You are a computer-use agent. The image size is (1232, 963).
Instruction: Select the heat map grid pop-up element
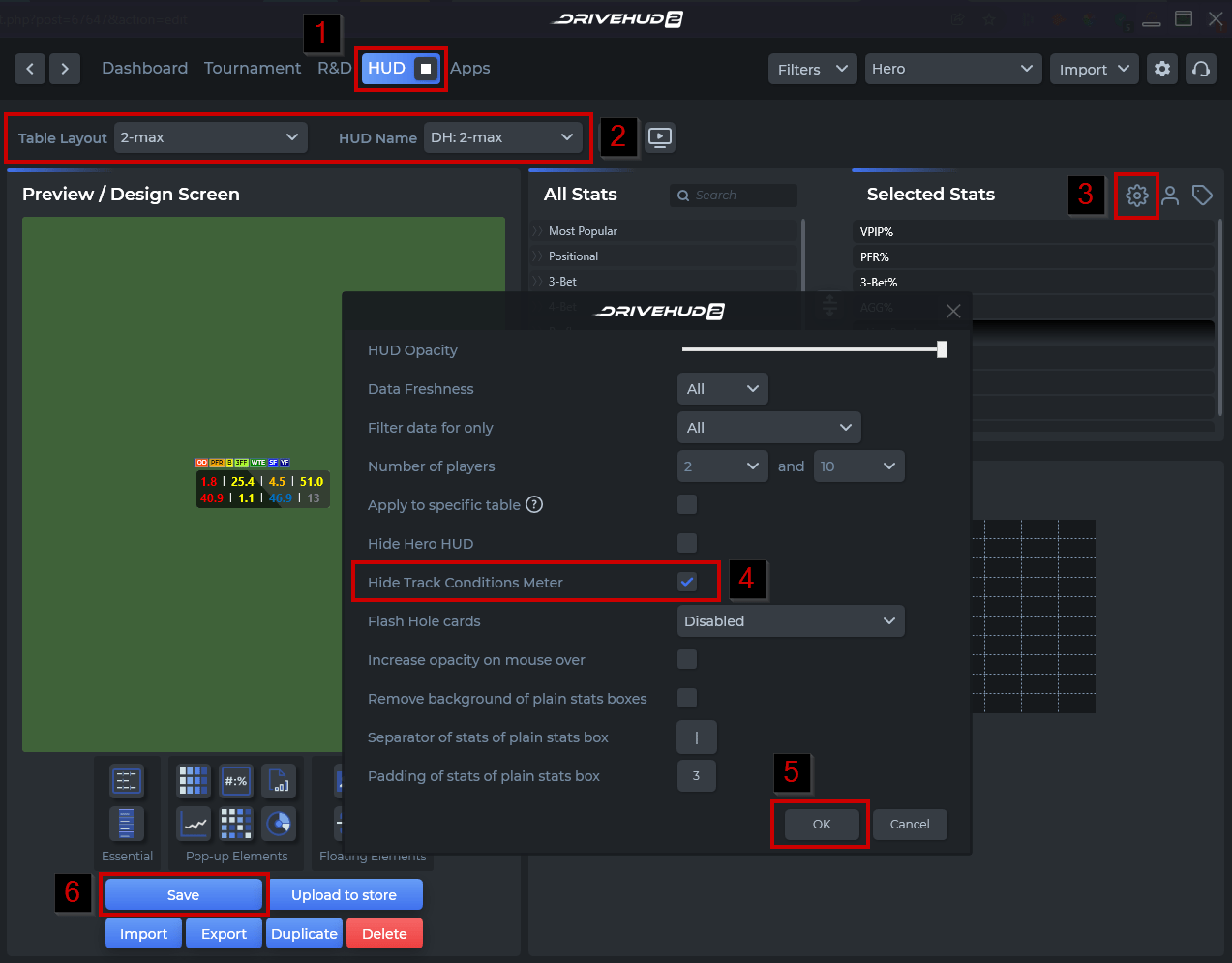click(194, 781)
